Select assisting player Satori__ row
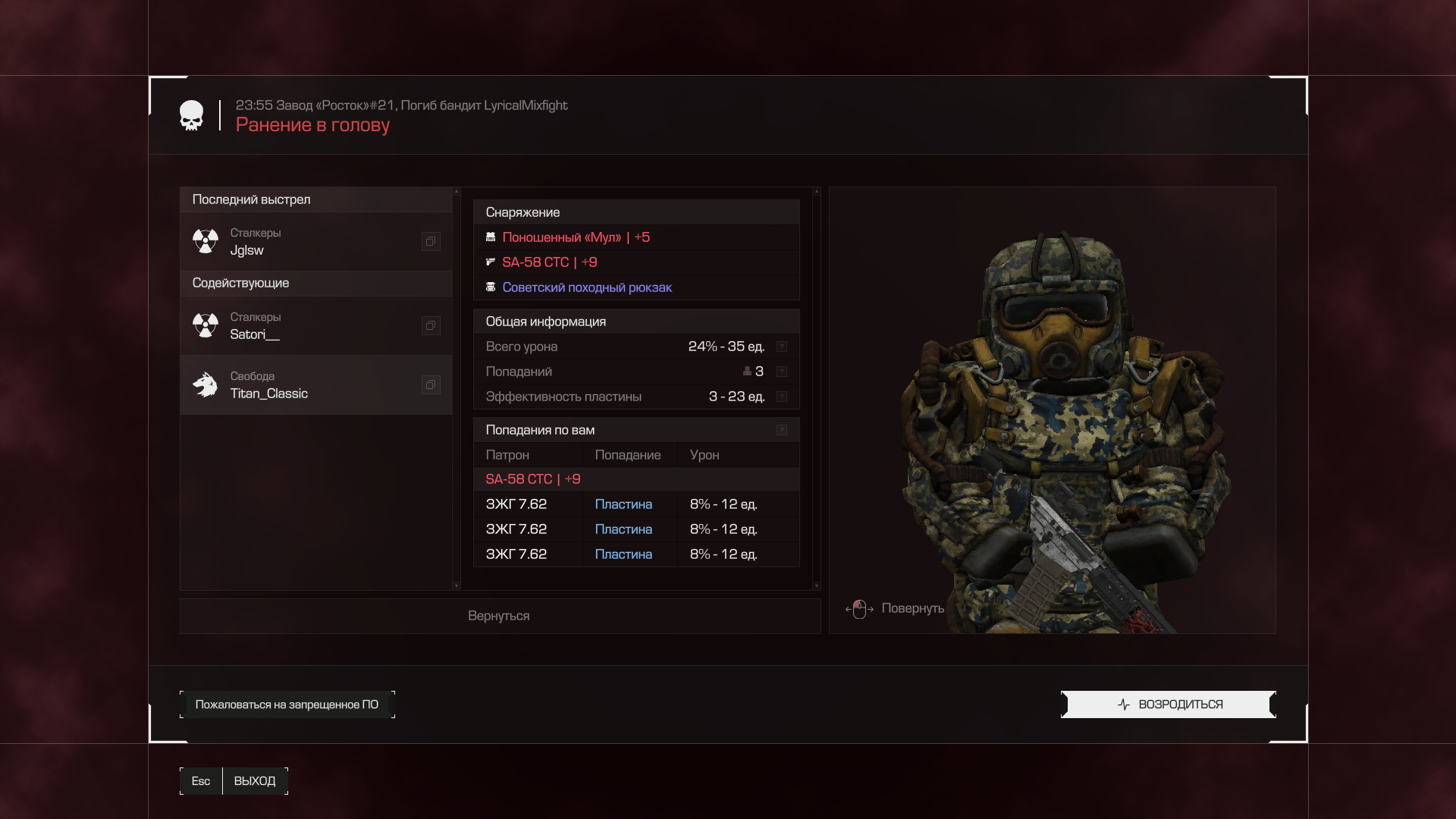Viewport: 1456px width, 819px height. click(x=316, y=325)
